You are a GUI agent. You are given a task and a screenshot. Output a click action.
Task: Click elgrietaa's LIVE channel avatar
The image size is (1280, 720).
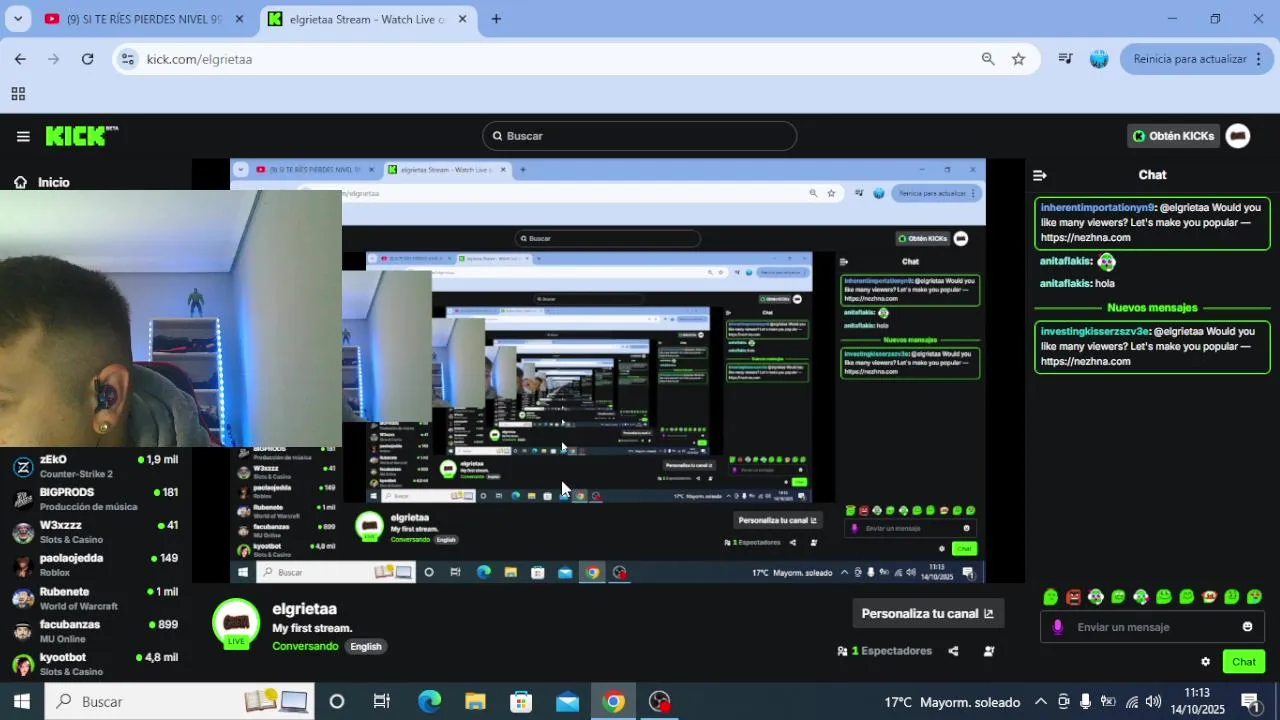click(x=236, y=624)
